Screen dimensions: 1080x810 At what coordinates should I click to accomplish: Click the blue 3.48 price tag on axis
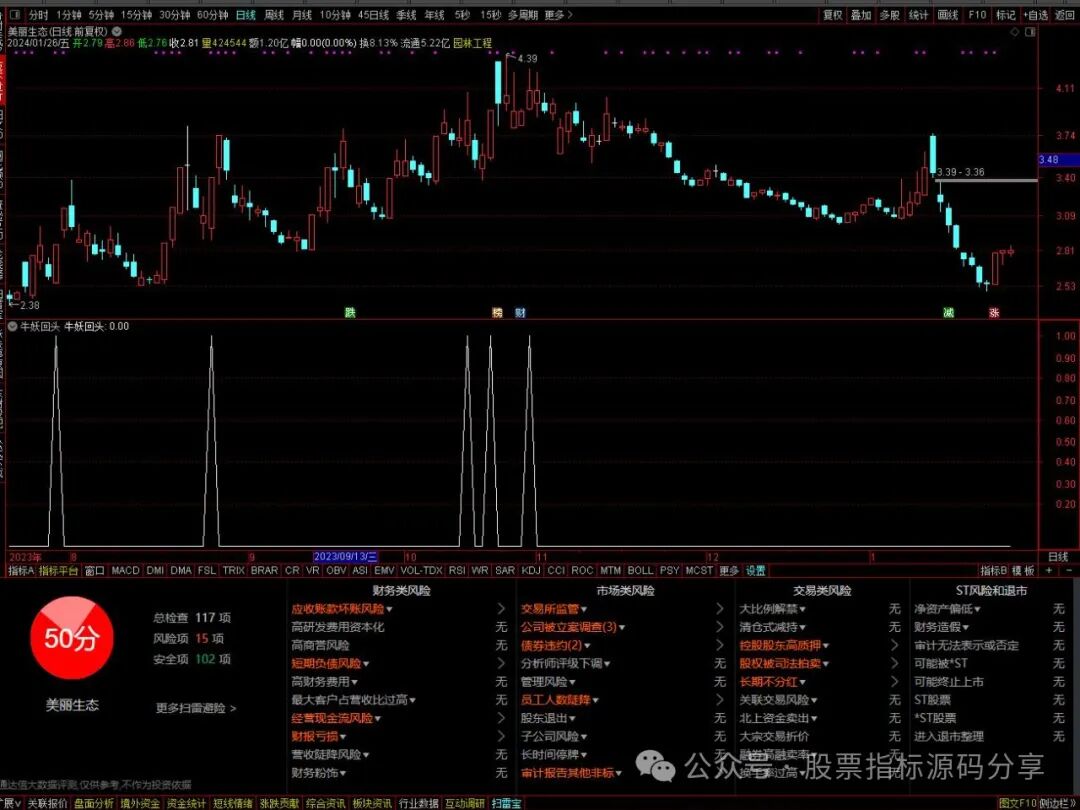pyautogui.click(x=1058, y=160)
